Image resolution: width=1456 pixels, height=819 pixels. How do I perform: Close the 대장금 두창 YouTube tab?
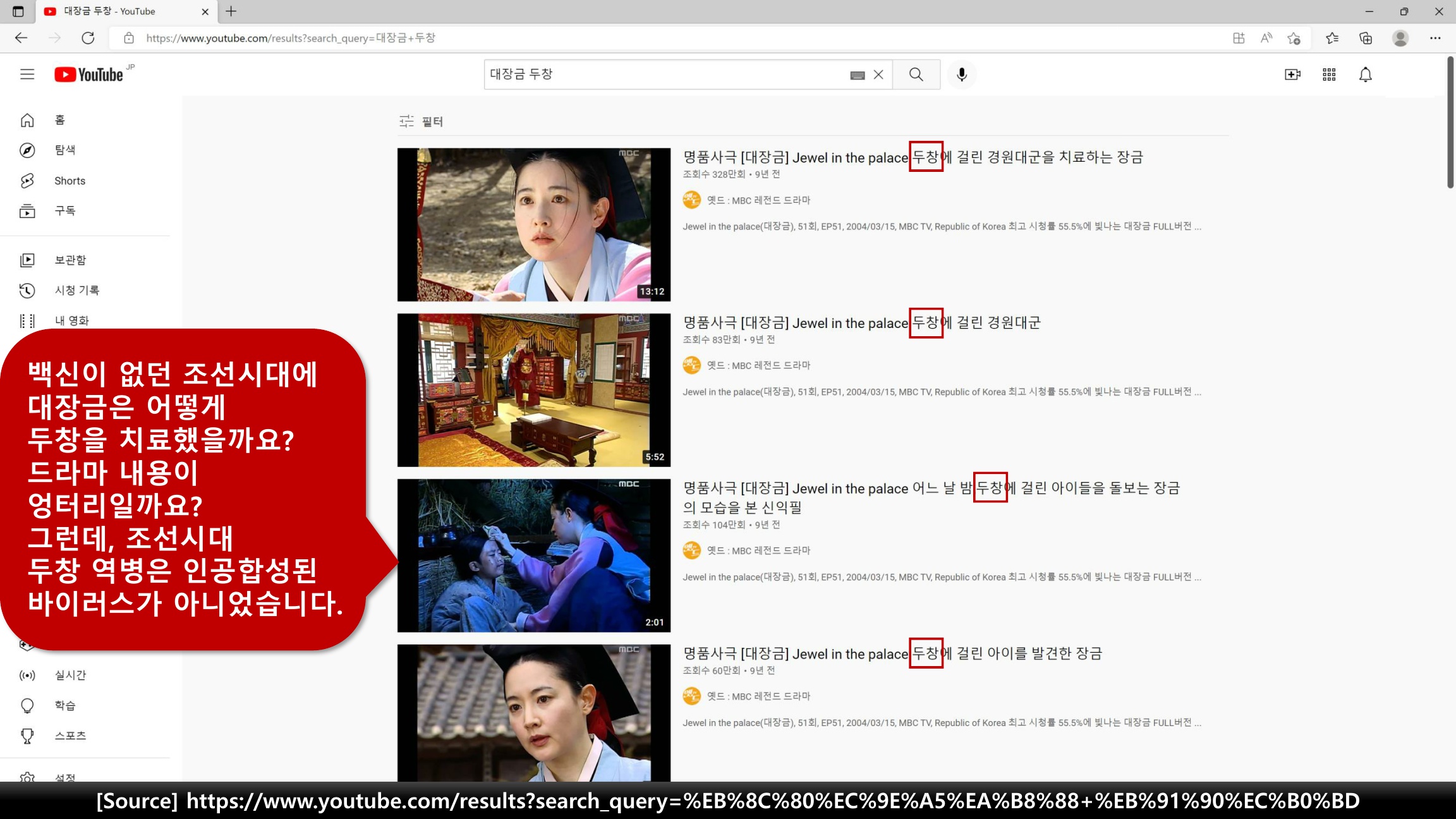(x=205, y=11)
